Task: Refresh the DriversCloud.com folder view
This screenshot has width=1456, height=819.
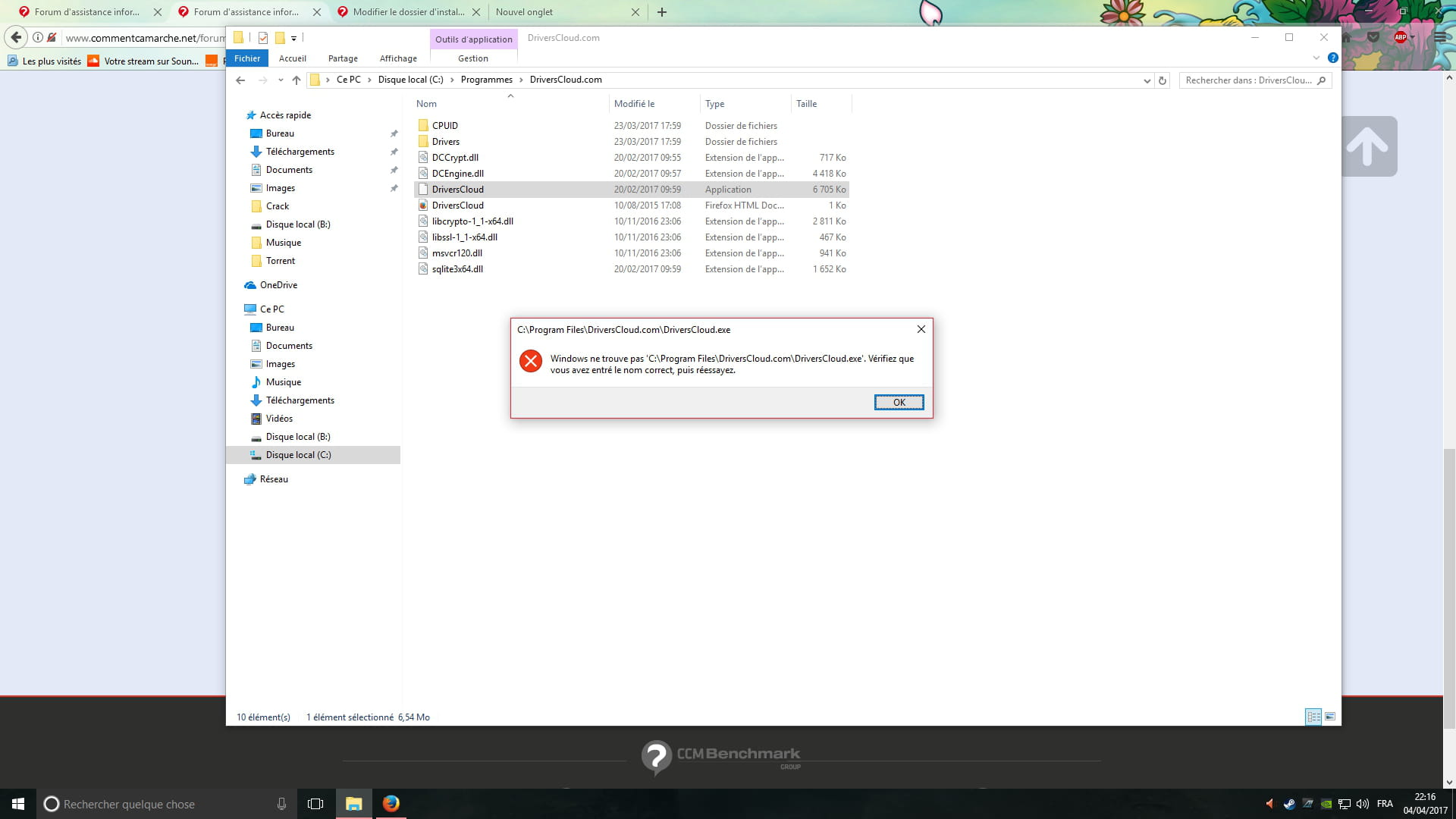Action: coord(1162,80)
